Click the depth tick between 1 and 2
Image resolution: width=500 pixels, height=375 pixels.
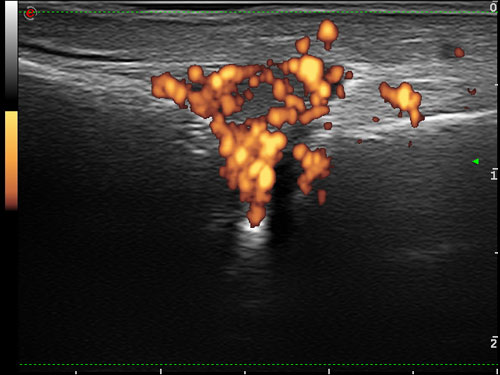496,253
